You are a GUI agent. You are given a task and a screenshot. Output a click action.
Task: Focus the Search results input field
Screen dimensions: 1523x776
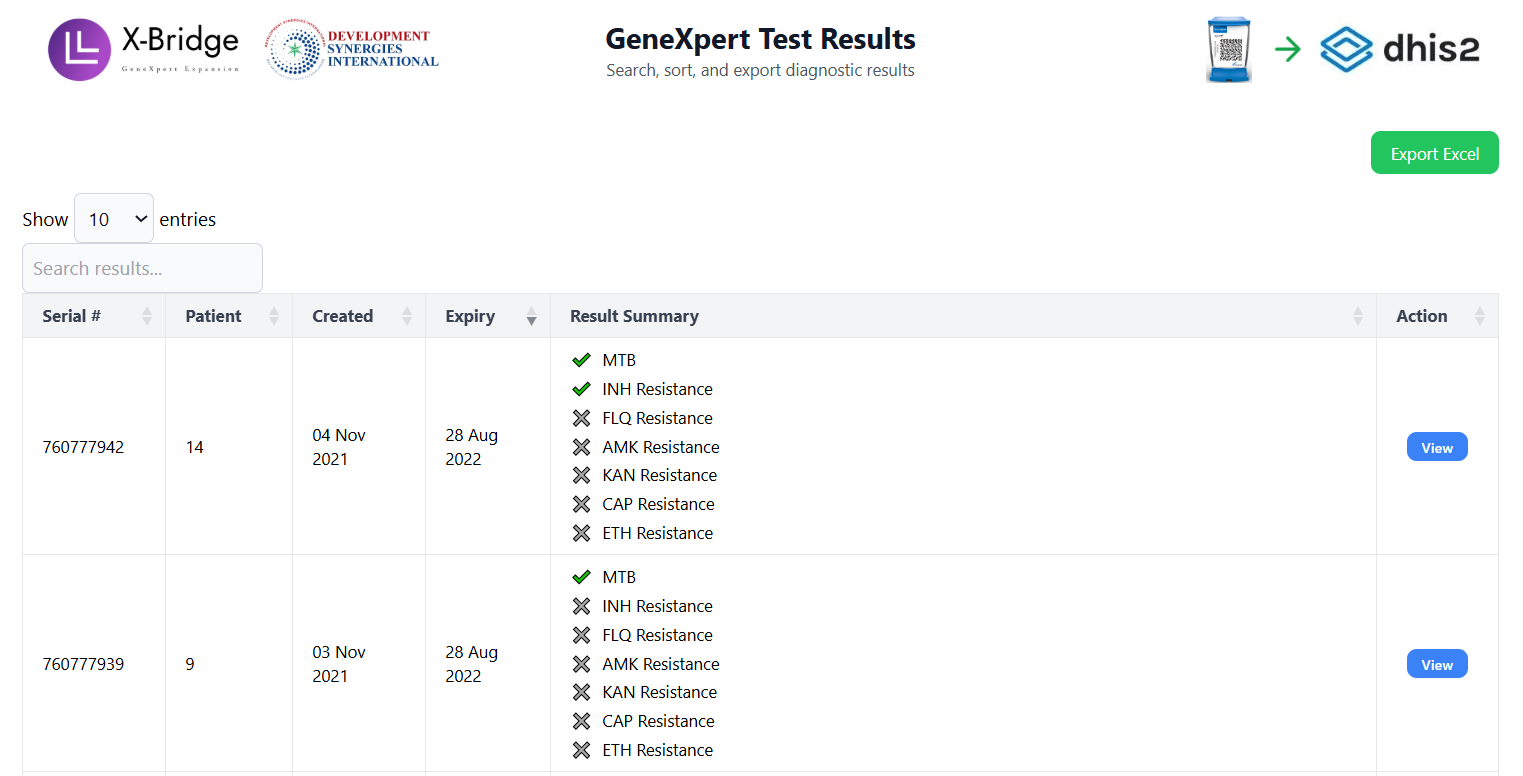point(142,268)
